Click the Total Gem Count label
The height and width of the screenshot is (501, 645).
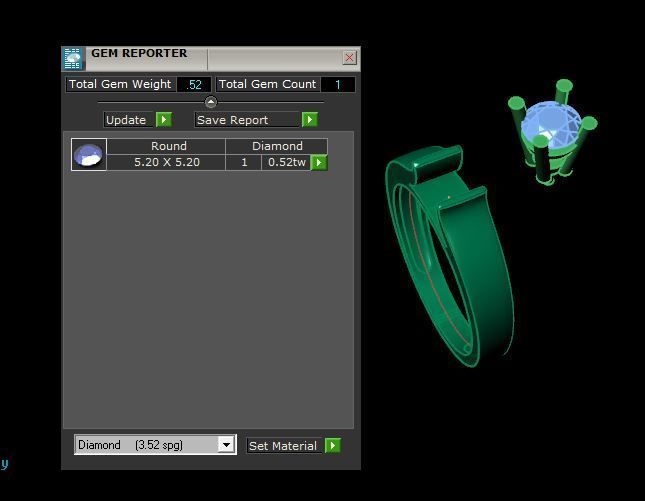coord(268,84)
